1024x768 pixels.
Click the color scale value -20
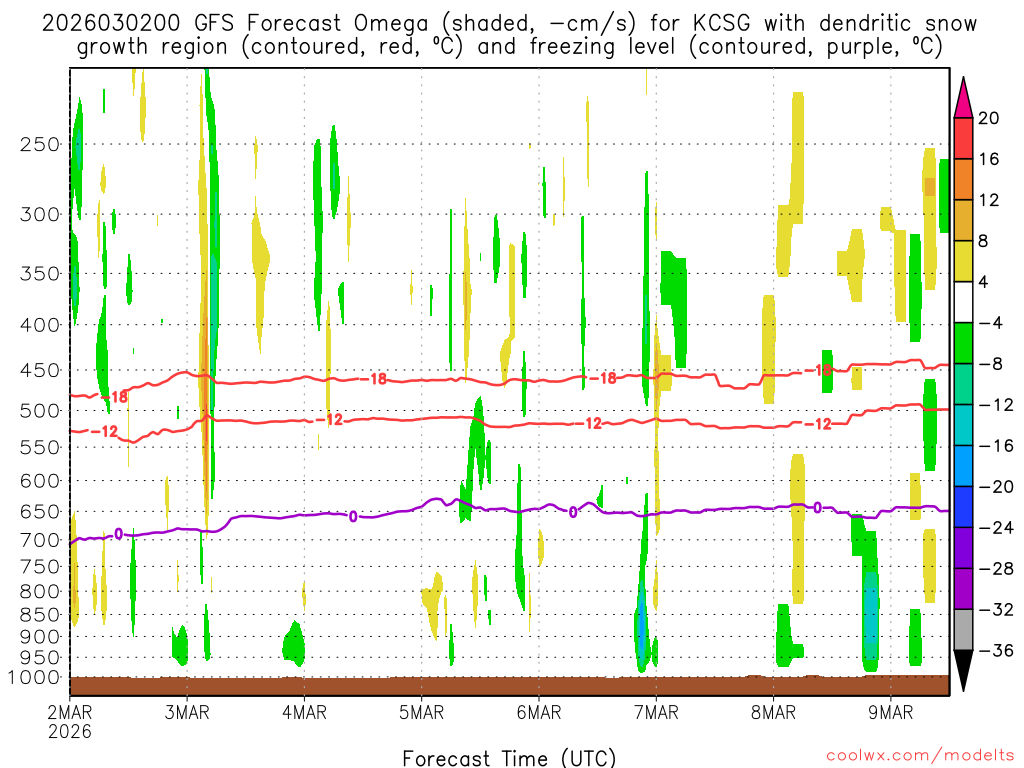coord(997,487)
